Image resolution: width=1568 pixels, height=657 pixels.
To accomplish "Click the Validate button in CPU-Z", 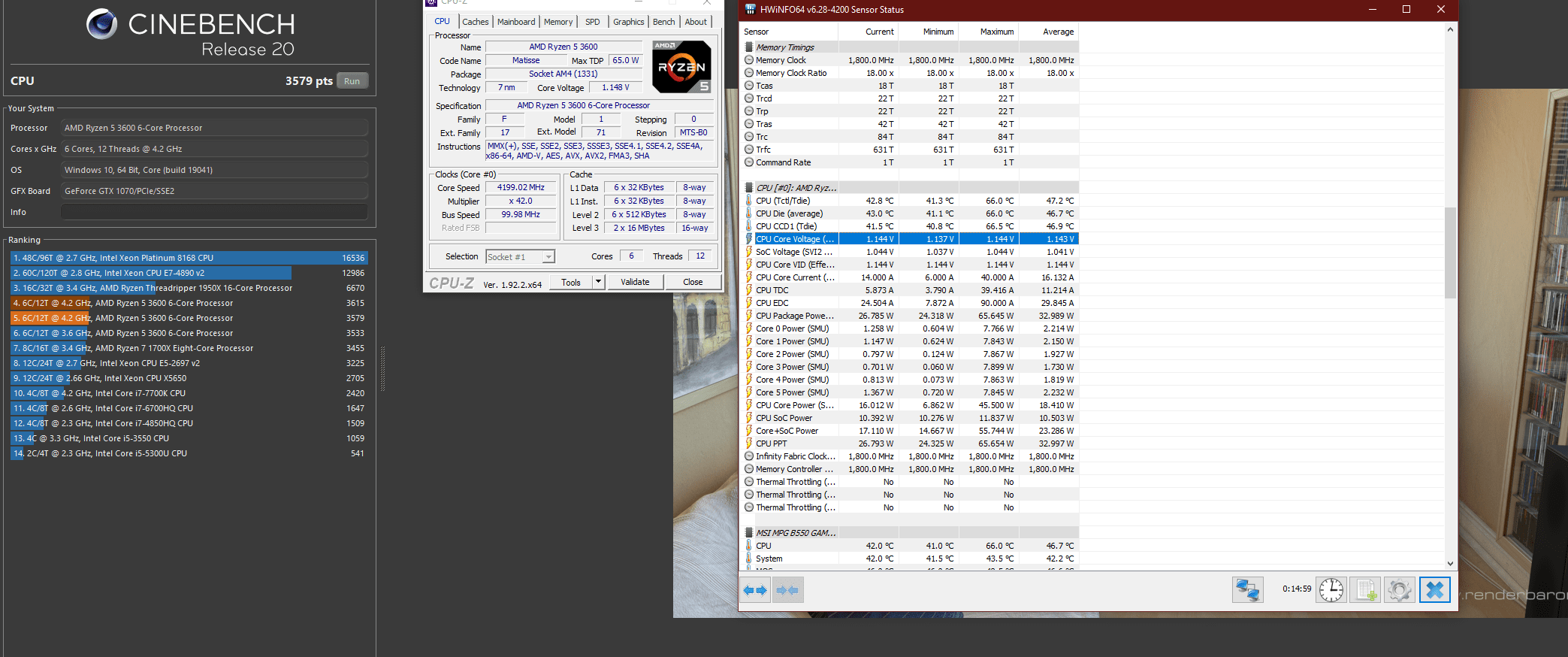I will [635, 282].
